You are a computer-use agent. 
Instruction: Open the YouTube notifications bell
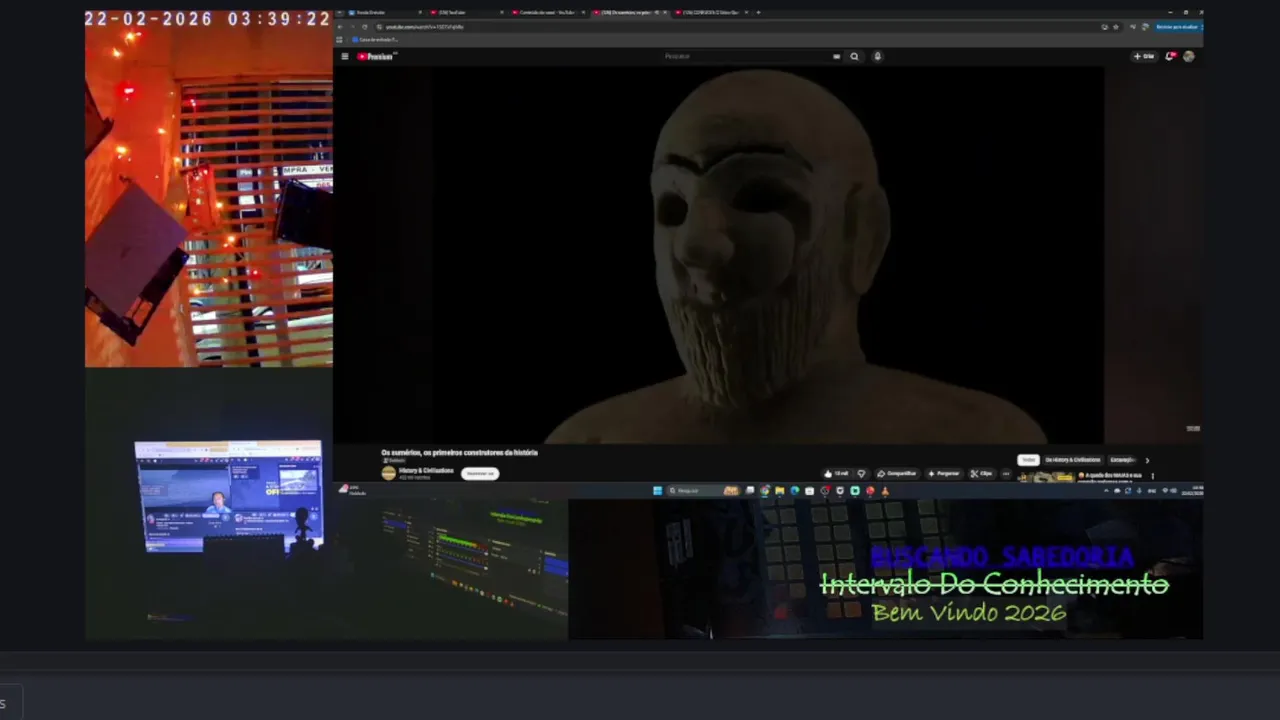pyautogui.click(x=1170, y=56)
